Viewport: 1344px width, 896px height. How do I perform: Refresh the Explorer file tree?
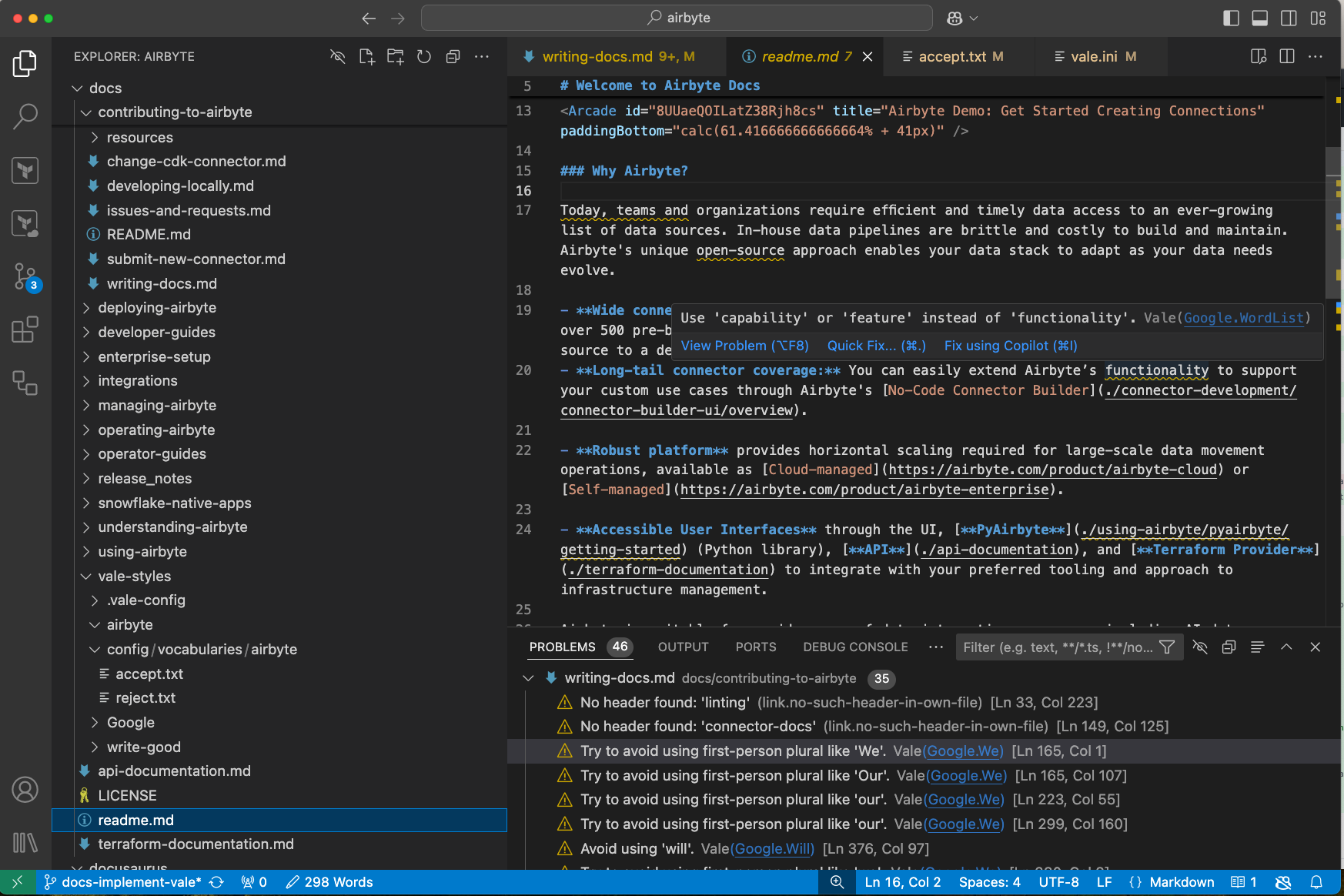[x=424, y=56]
